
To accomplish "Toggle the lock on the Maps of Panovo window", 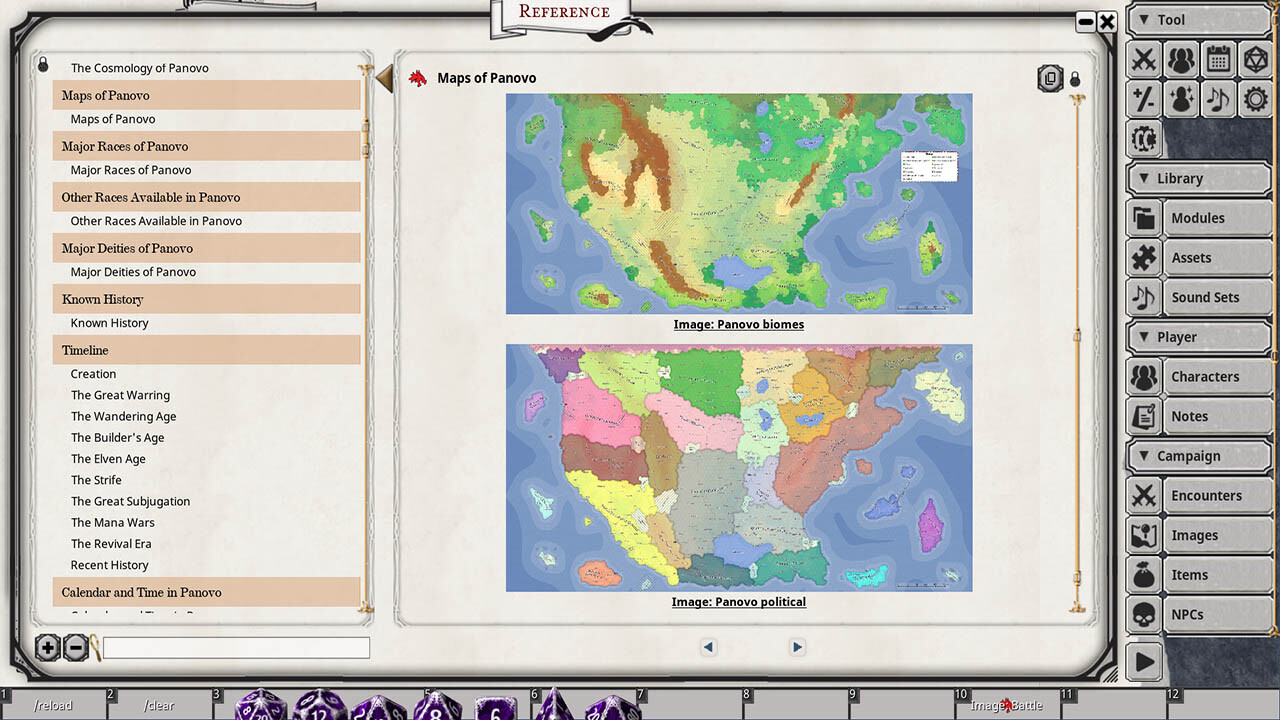I will (1075, 78).
